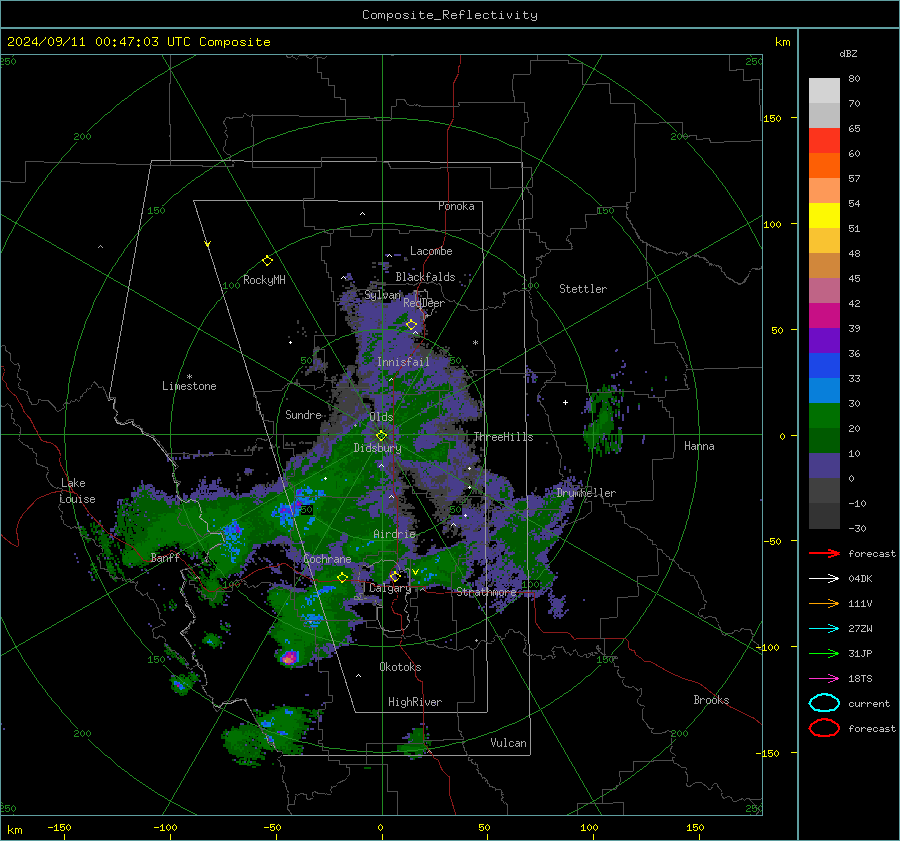Click the Lacombe city label
Image resolution: width=900 pixels, height=841 pixels.
[x=431, y=251]
